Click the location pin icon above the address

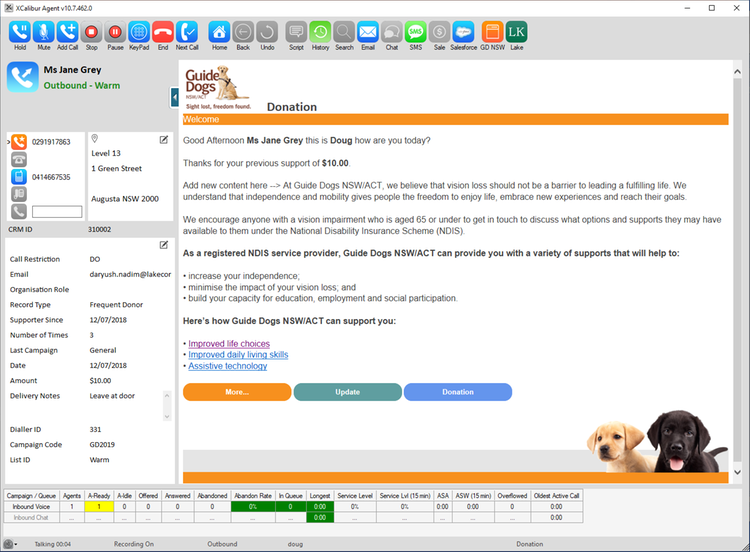(95, 139)
